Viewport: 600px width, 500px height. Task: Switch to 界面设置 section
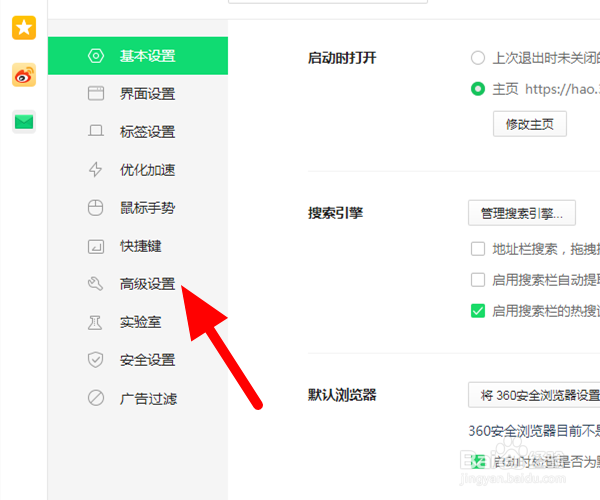tap(138, 94)
